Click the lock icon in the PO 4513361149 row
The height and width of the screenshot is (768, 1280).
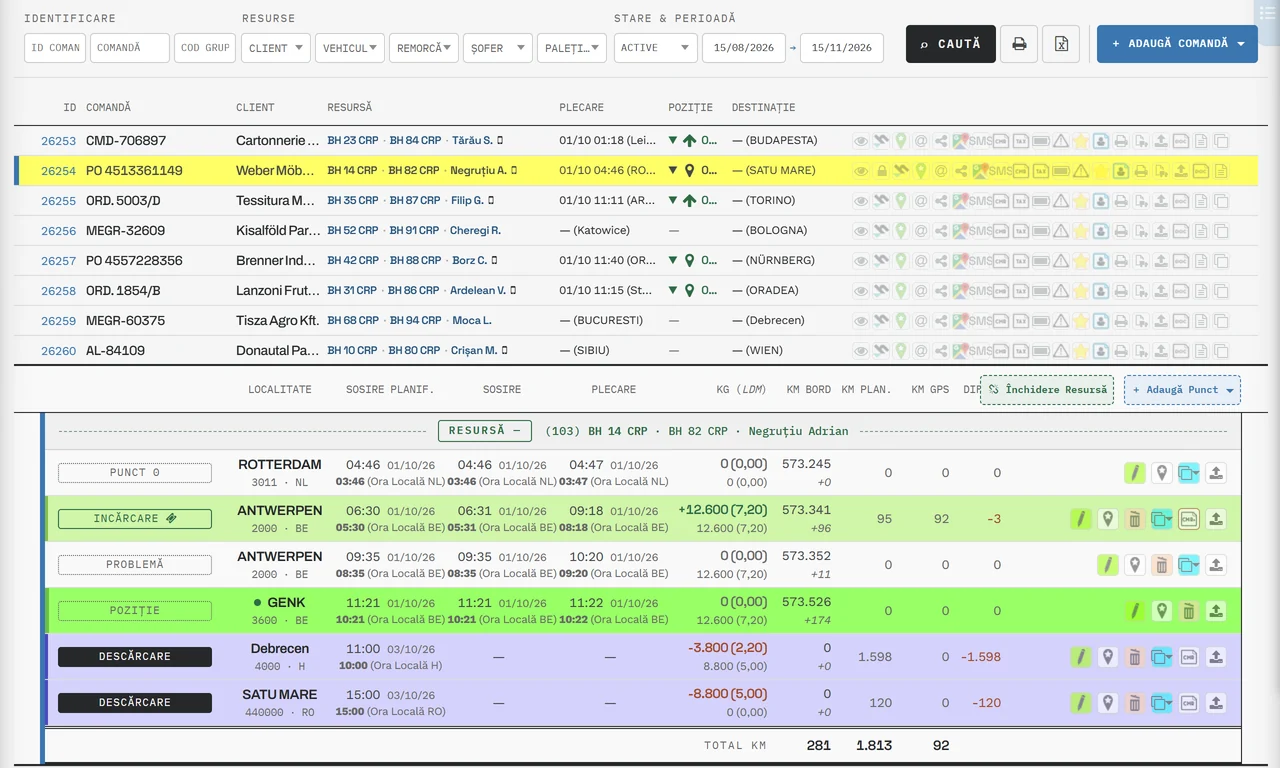point(882,171)
